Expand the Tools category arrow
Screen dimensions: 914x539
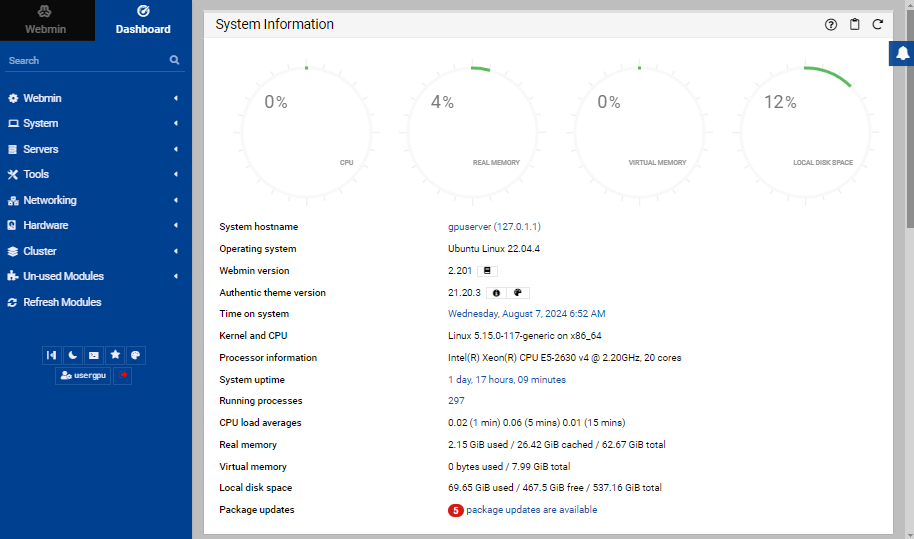pos(175,174)
